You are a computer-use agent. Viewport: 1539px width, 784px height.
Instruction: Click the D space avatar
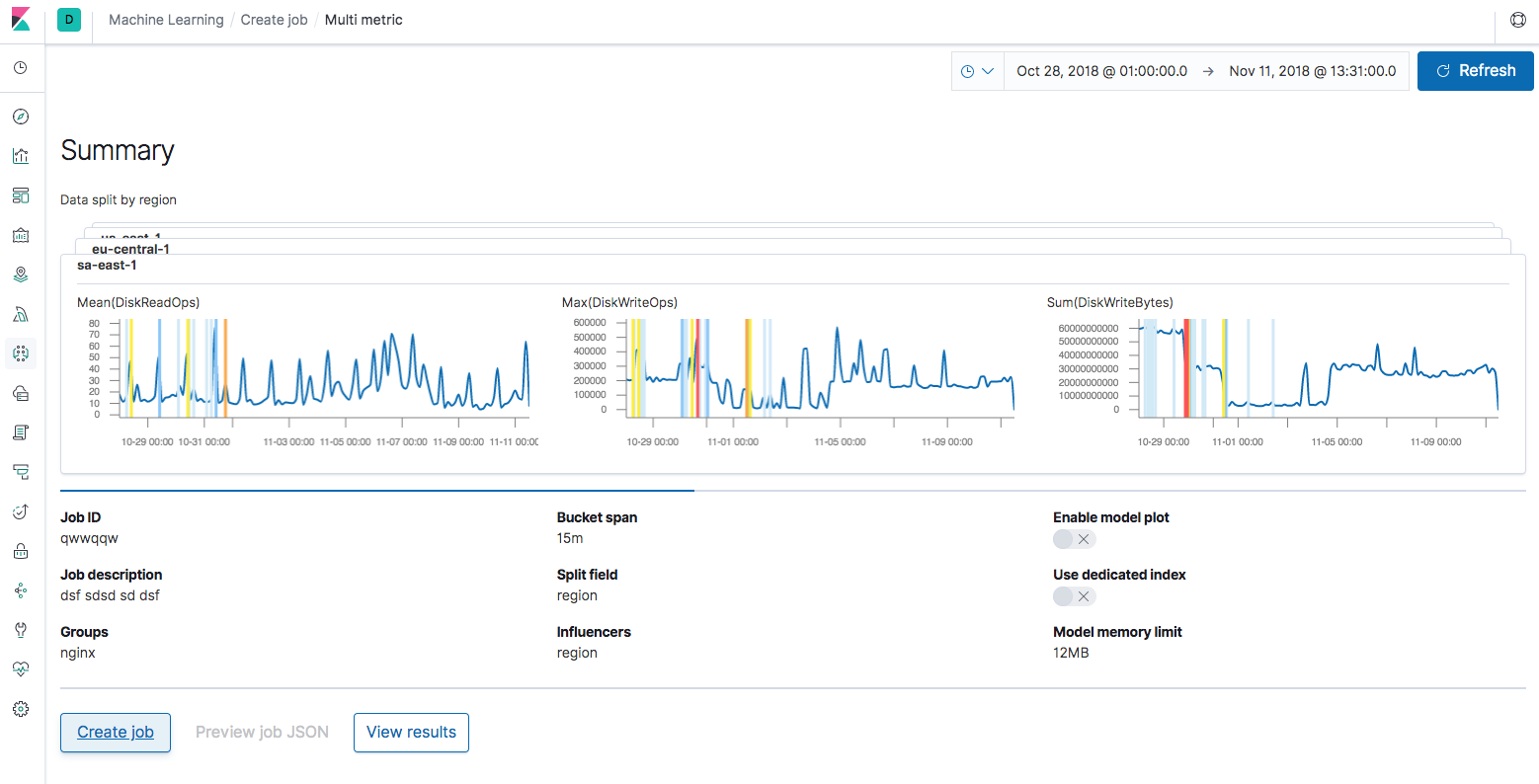(69, 20)
